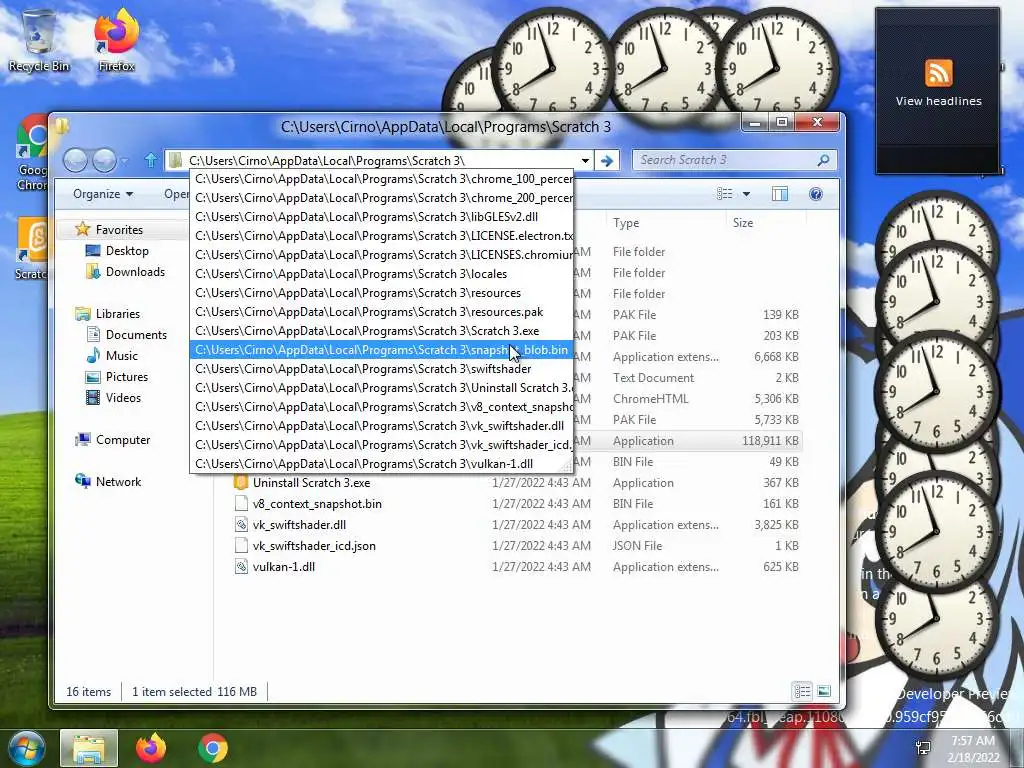The image size is (1024, 768).
Task: Select the vk_swiftshader.dll path suggestion
Action: 382,425
